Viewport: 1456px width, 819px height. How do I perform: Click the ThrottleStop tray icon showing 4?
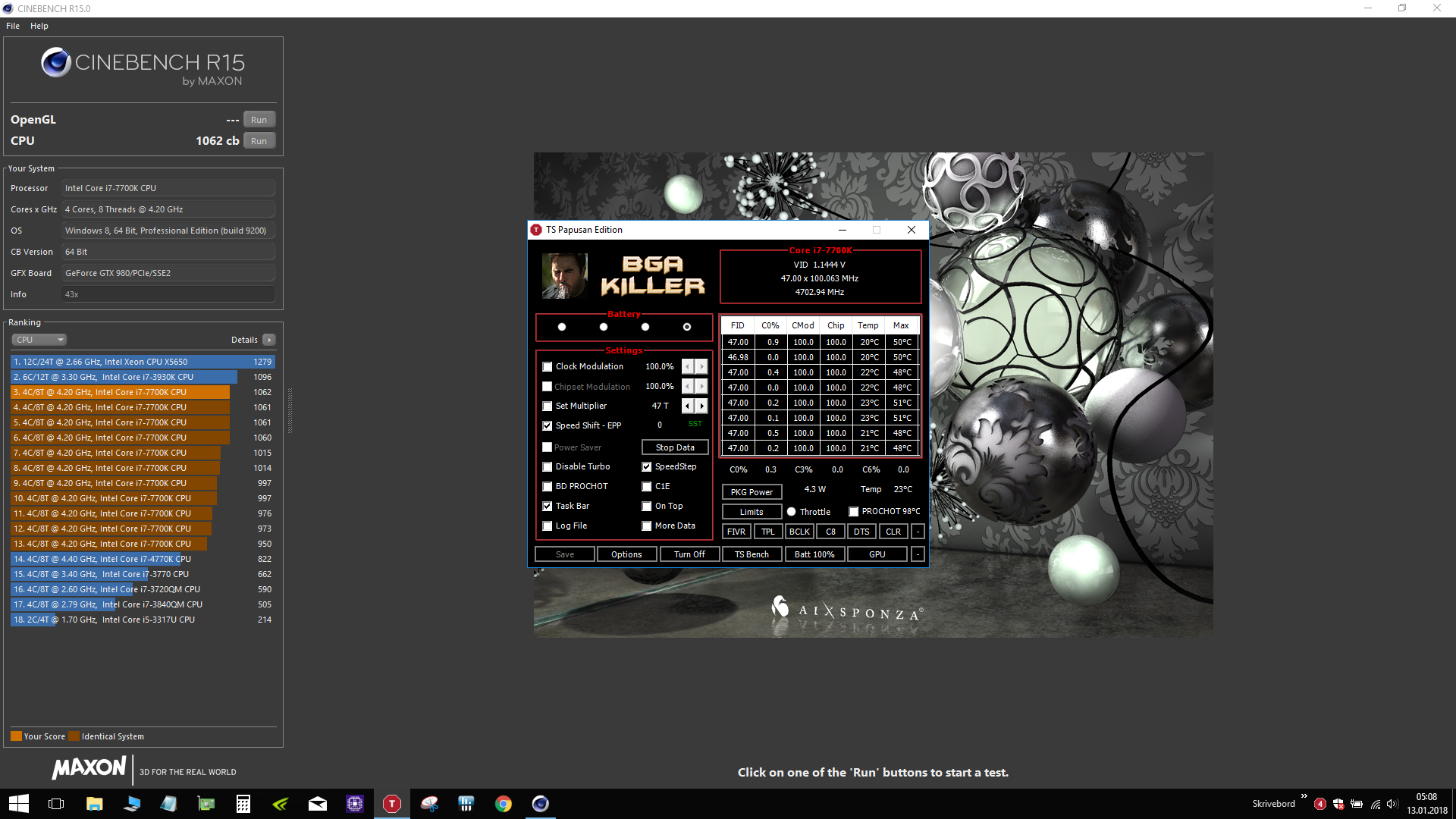1320,804
